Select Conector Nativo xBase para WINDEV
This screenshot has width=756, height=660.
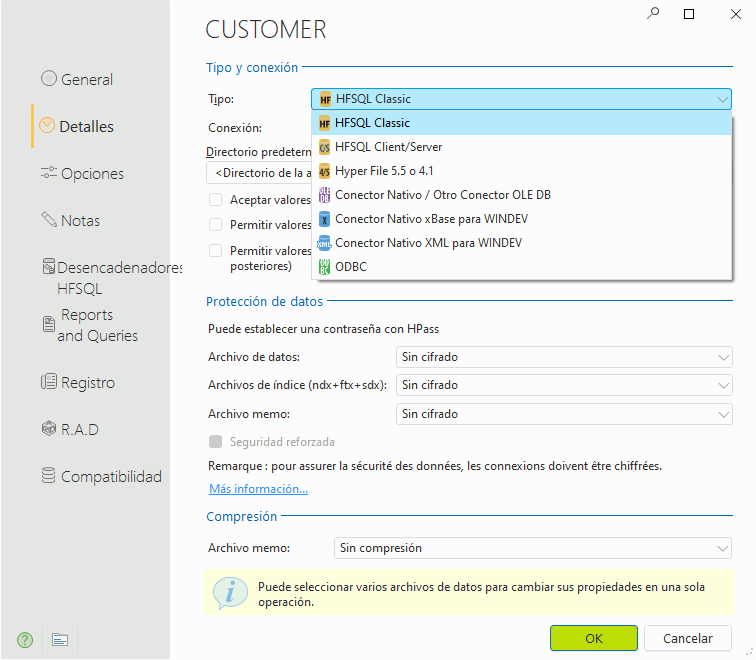click(x=522, y=219)
